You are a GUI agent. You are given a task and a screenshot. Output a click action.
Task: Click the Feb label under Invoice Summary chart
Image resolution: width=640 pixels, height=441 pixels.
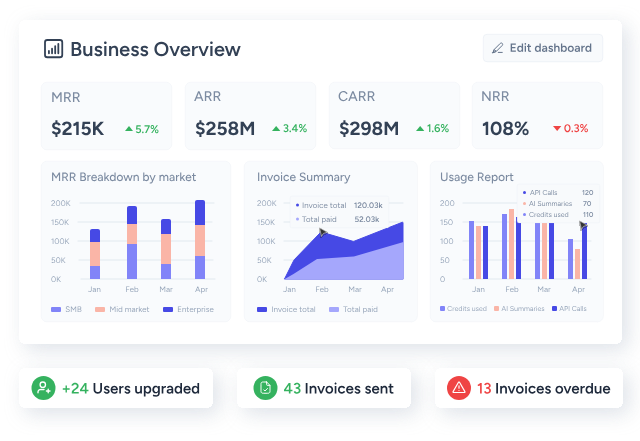pos(322,289)
